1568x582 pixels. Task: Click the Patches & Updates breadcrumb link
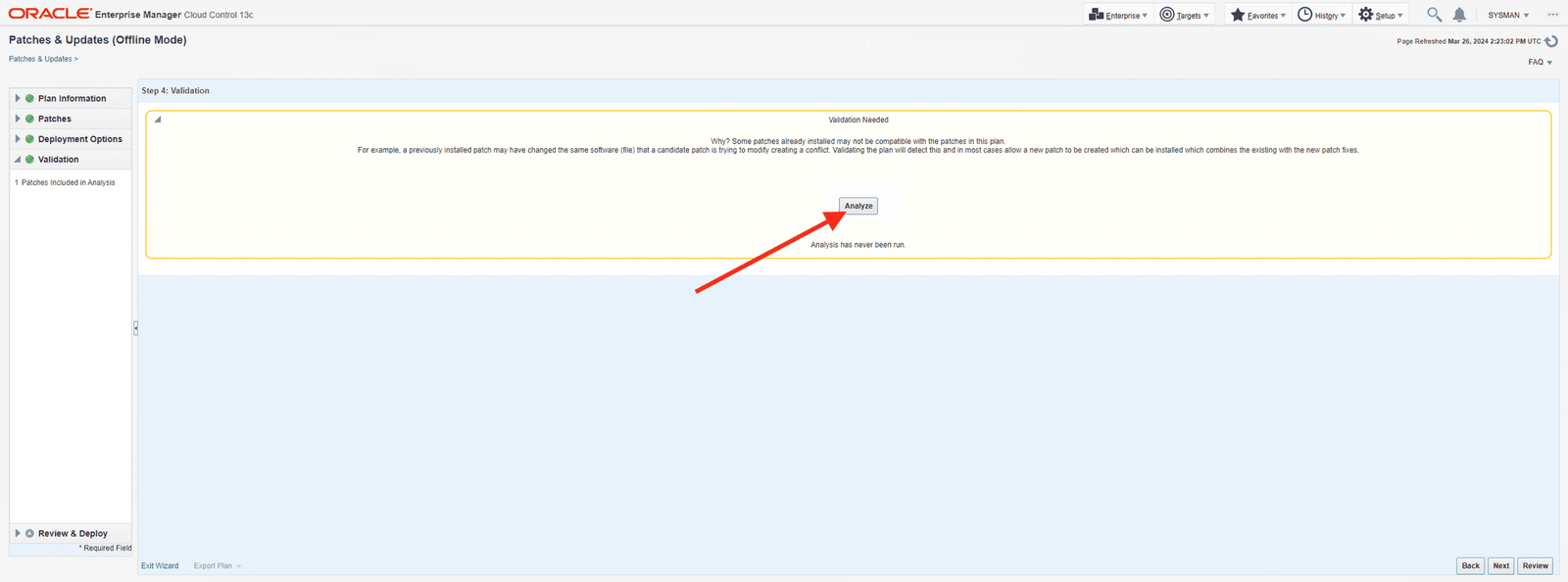(40, 59)
